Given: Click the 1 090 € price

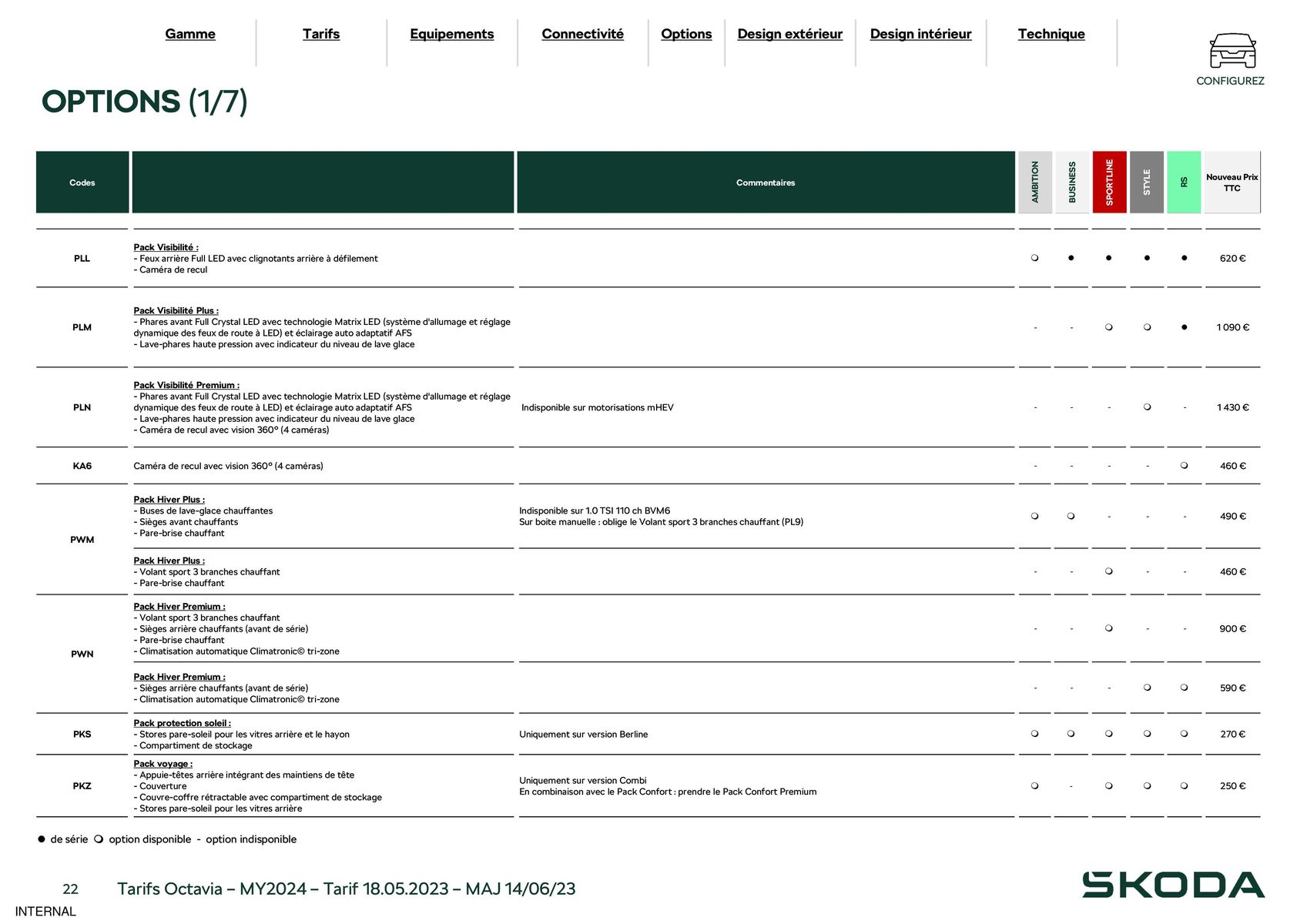Looking at the screenshot, I should click(x=1232, y=327).
